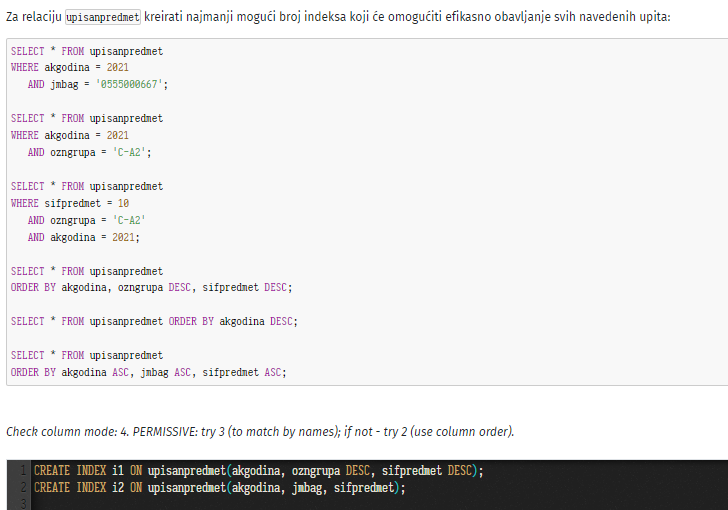Place cursor after index i1 statement
The height and width of the screenshot is (510, 728).
[484, 471]
